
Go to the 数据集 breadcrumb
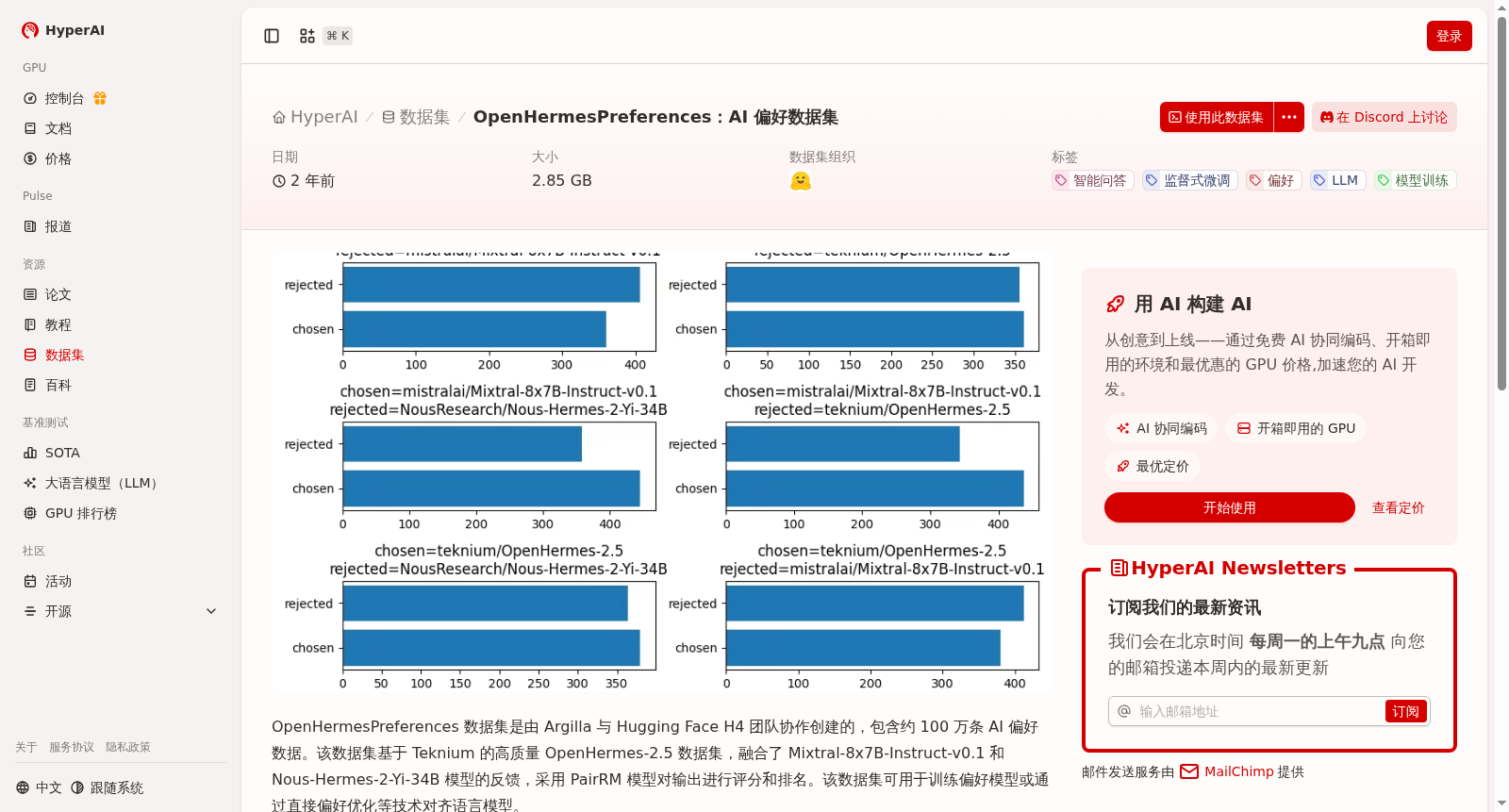point(415,117)
